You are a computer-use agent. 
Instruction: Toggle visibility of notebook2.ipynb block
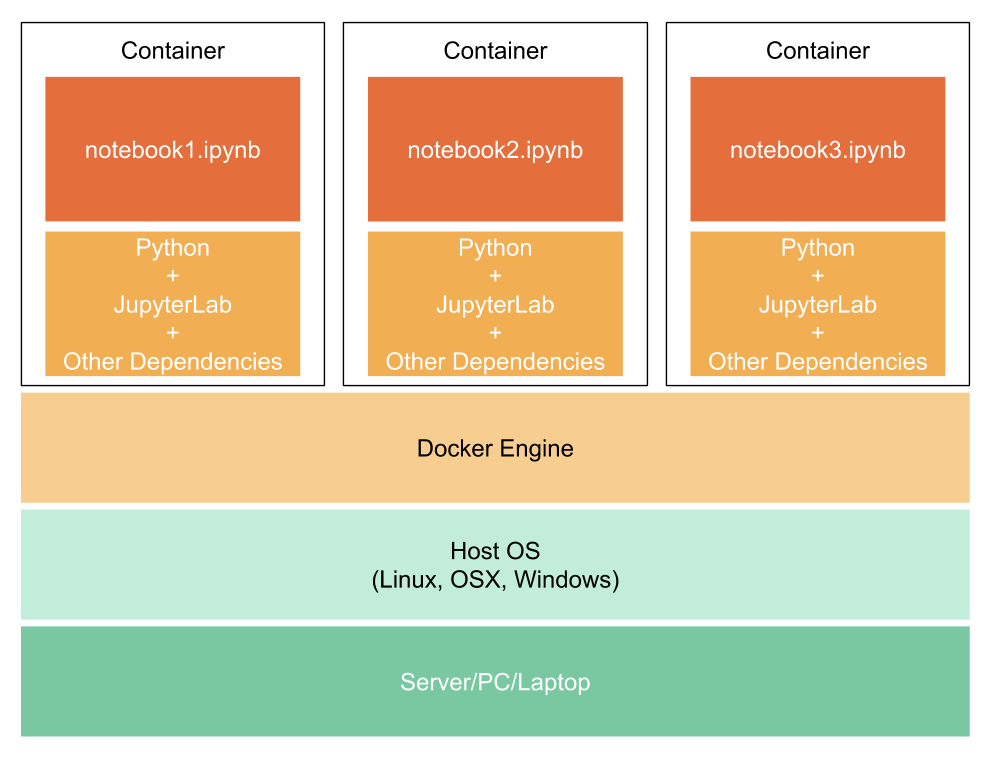(x=495, y=148)
